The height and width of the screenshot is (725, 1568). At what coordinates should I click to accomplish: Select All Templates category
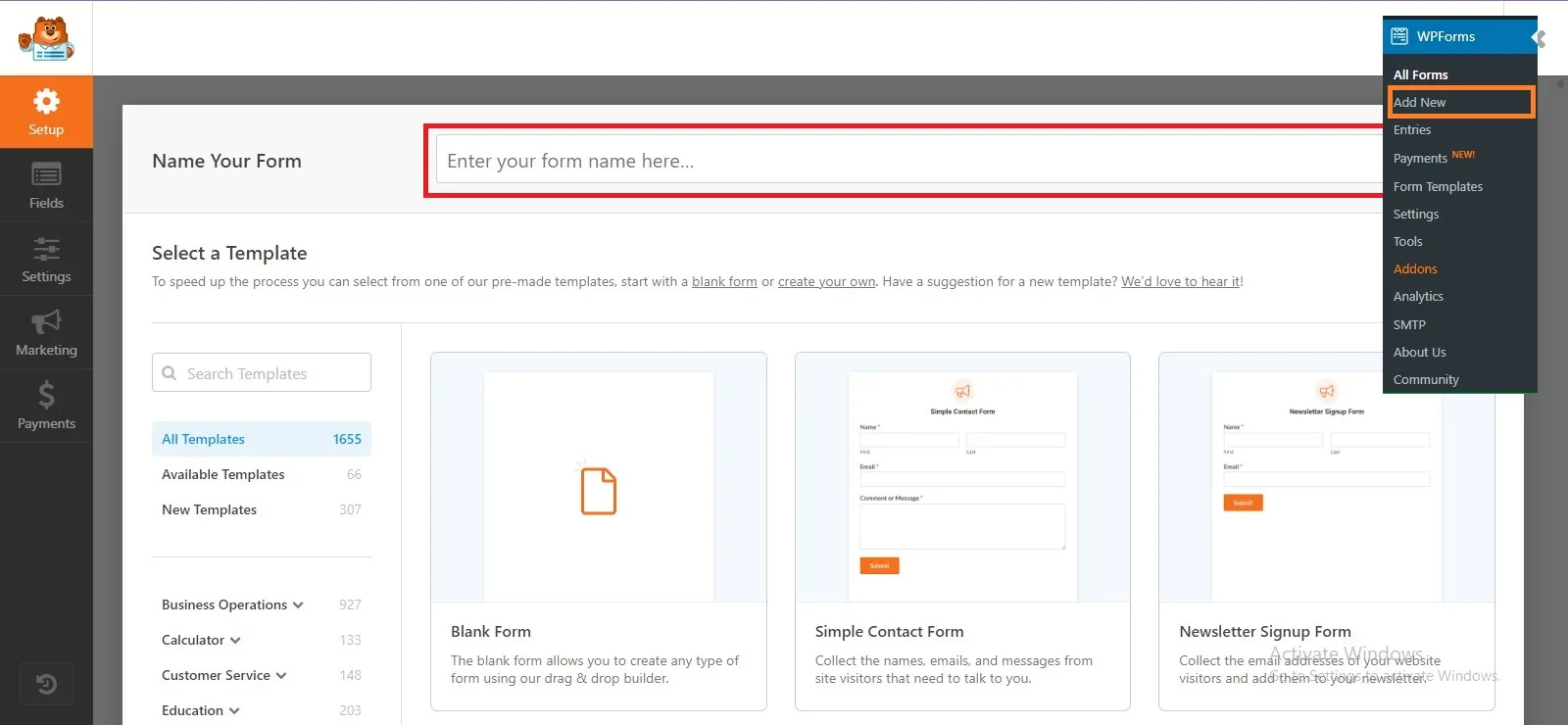[262, 439]
